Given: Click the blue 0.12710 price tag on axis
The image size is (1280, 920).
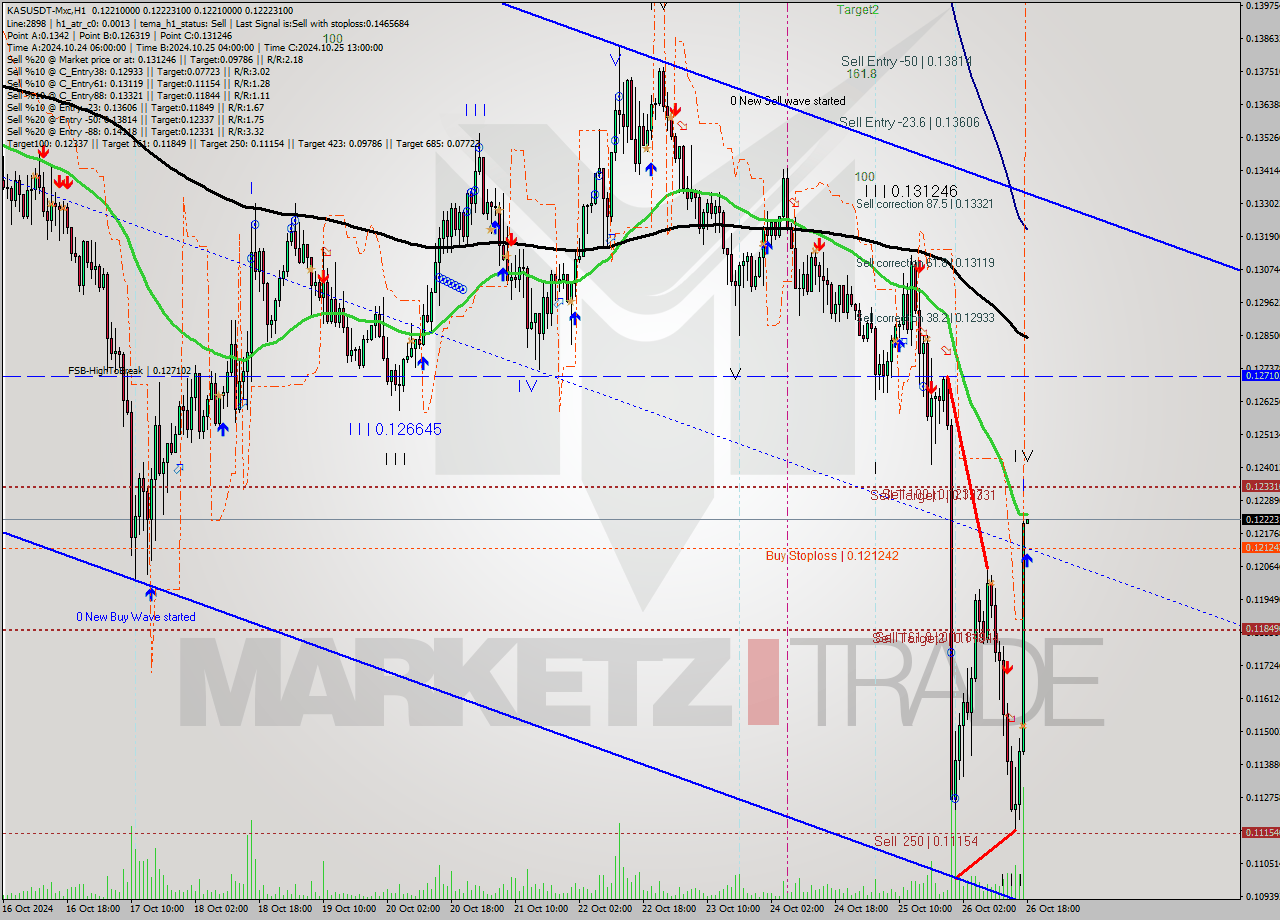Looking at the screenshot, I should (1259, 375).
